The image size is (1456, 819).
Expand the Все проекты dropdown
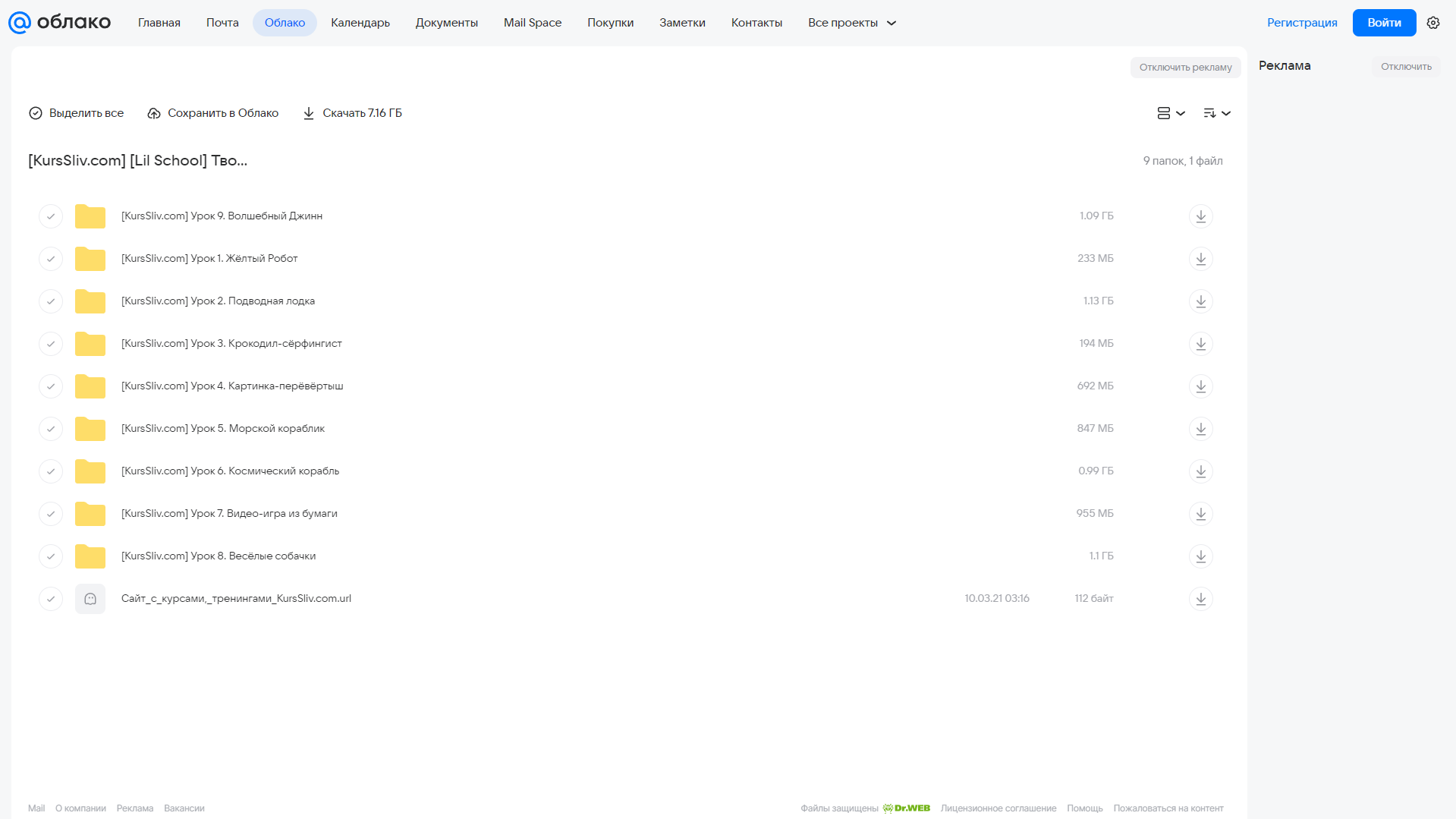click(x=852, y=23)
